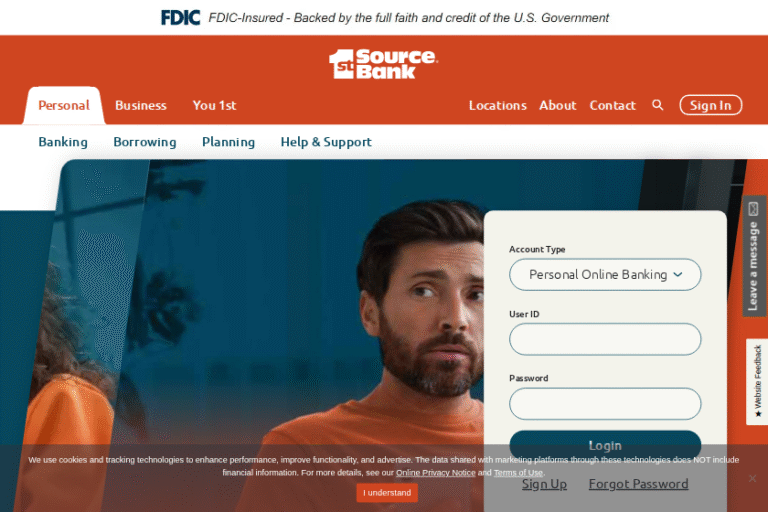The height and width of the screenshot is (512, 768).
Task: Open the Leave a message side tab
Action: (x=754, y=256)
